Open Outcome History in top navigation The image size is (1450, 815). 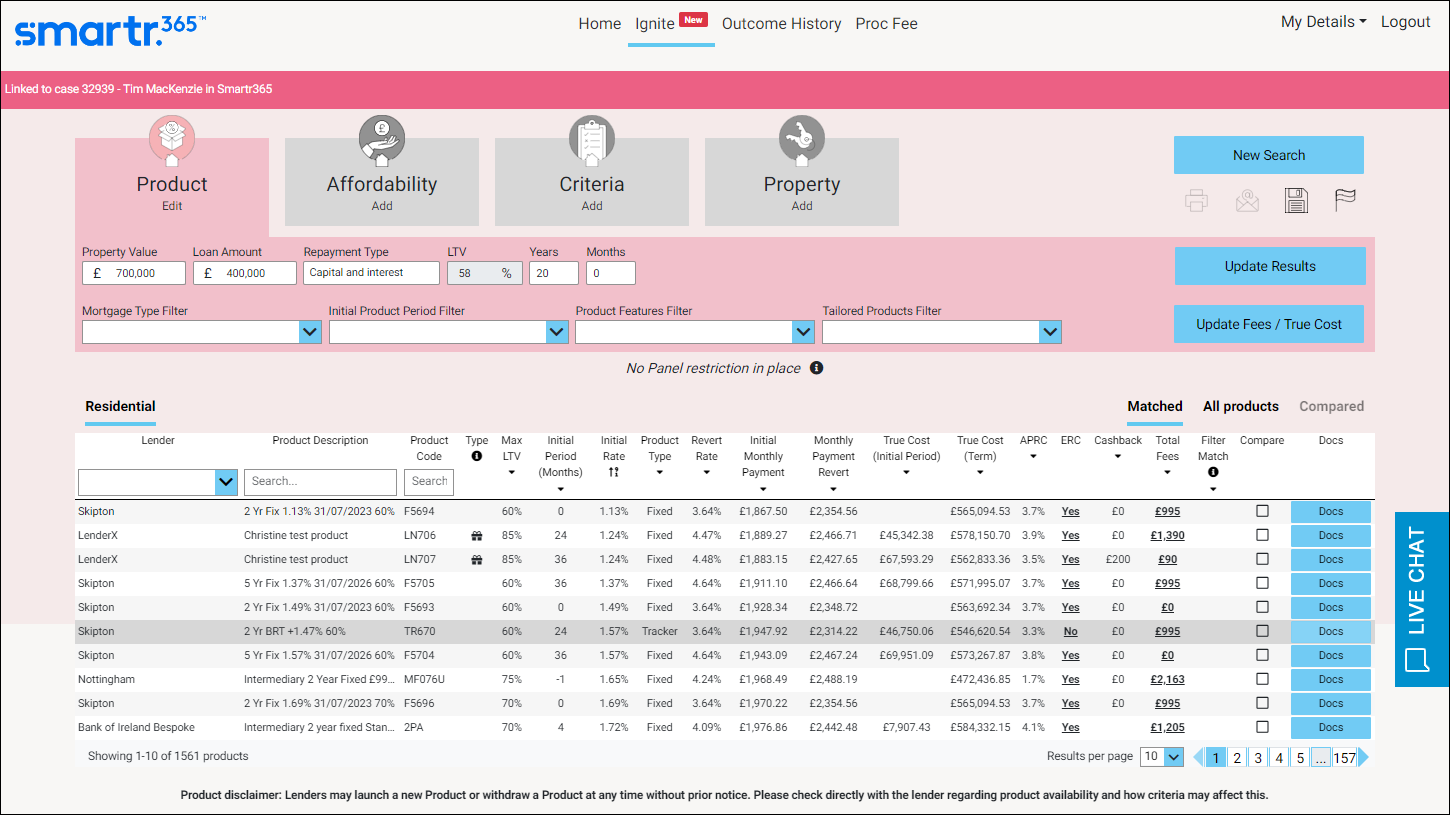(x=781, y=23)
